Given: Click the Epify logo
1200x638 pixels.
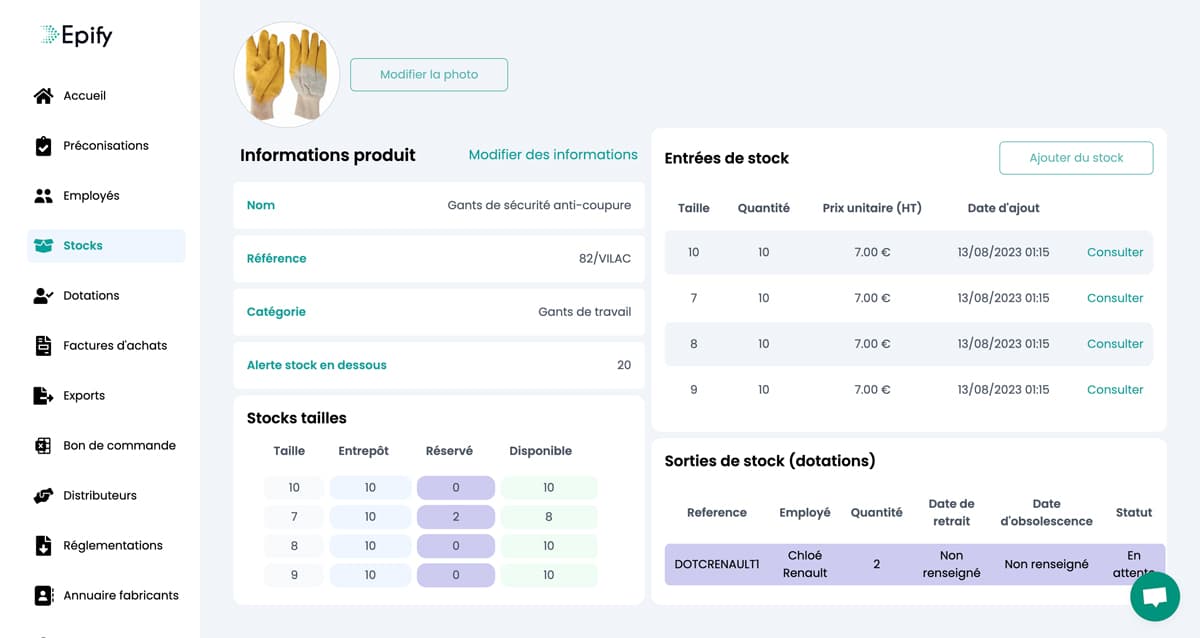Looking at the screenshot, I should 77,36.
